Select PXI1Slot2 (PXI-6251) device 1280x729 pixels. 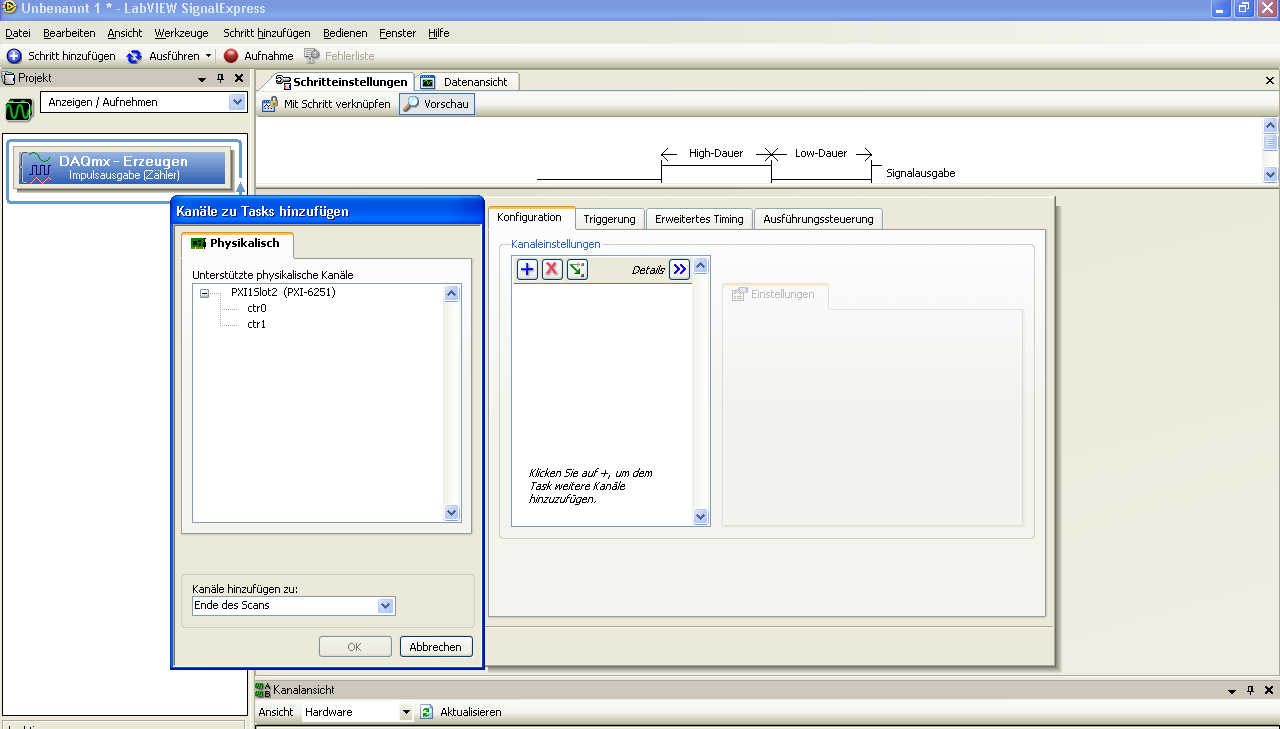(283, 293)
